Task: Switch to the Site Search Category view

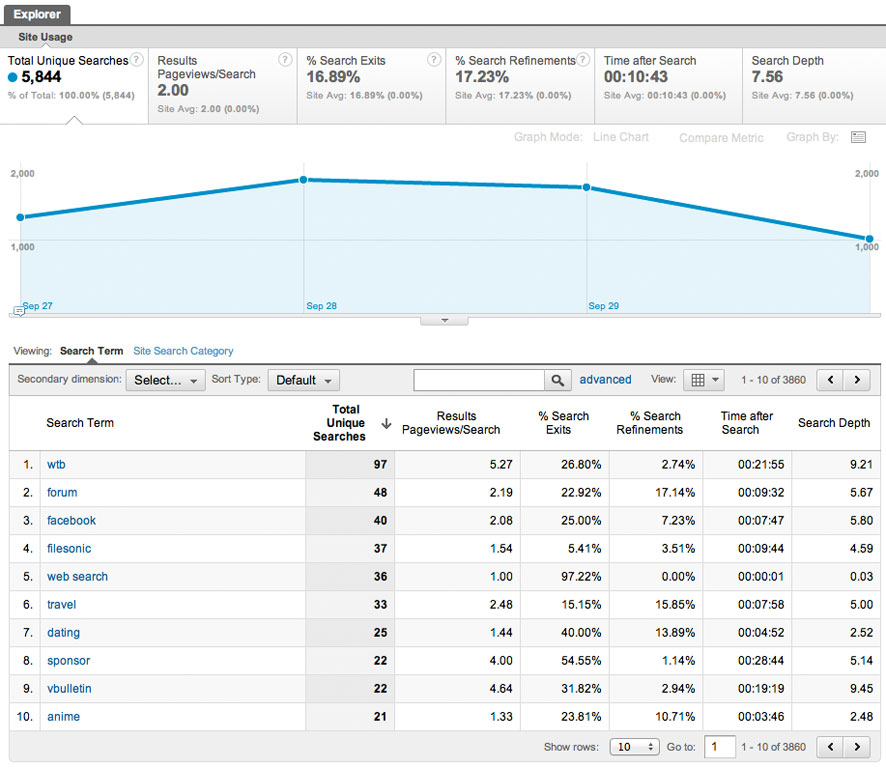Action: [183, 351]
